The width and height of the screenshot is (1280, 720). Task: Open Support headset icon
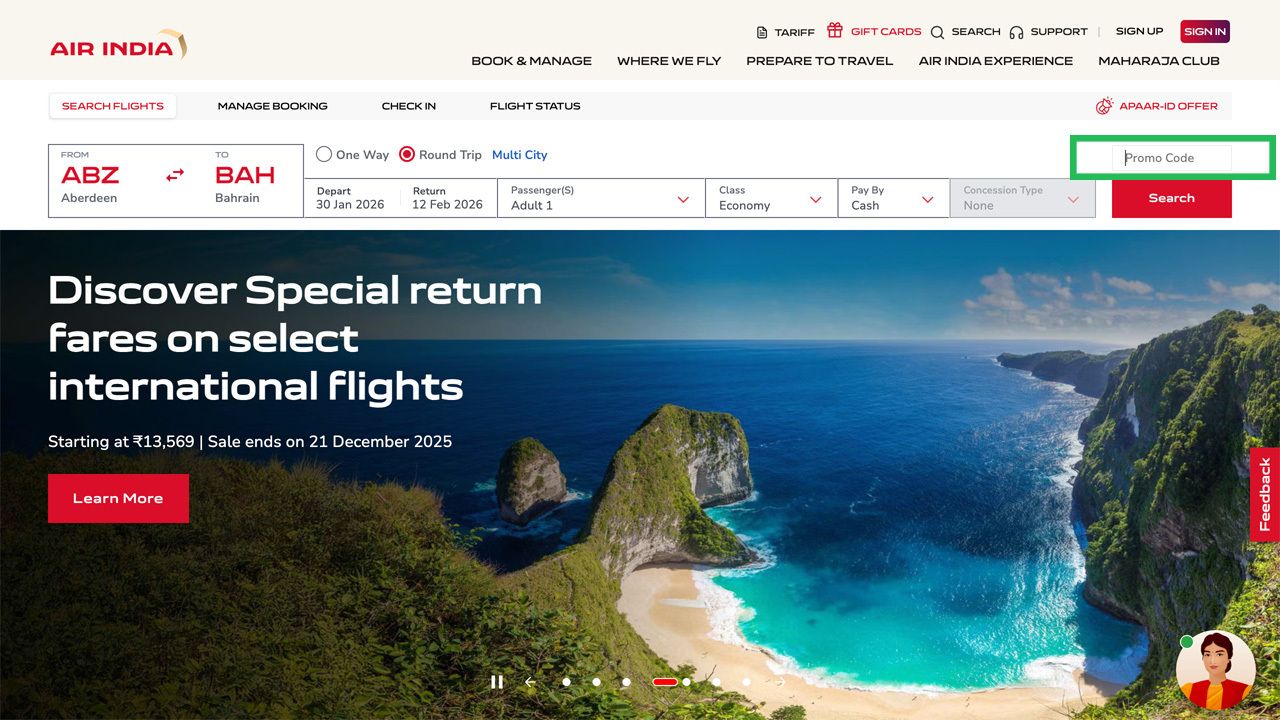[x=1016, y=32]
